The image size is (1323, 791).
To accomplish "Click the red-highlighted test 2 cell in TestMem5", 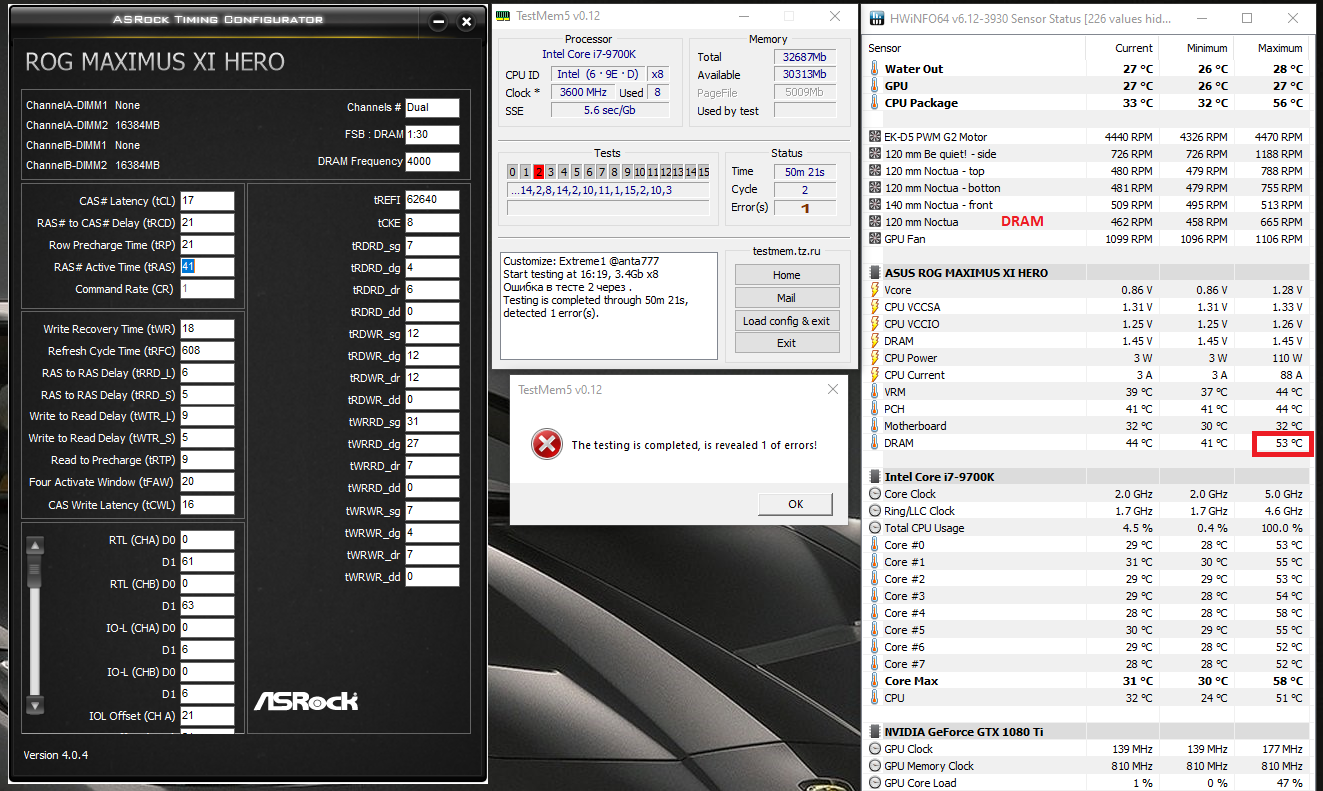I will click(538, 172).
